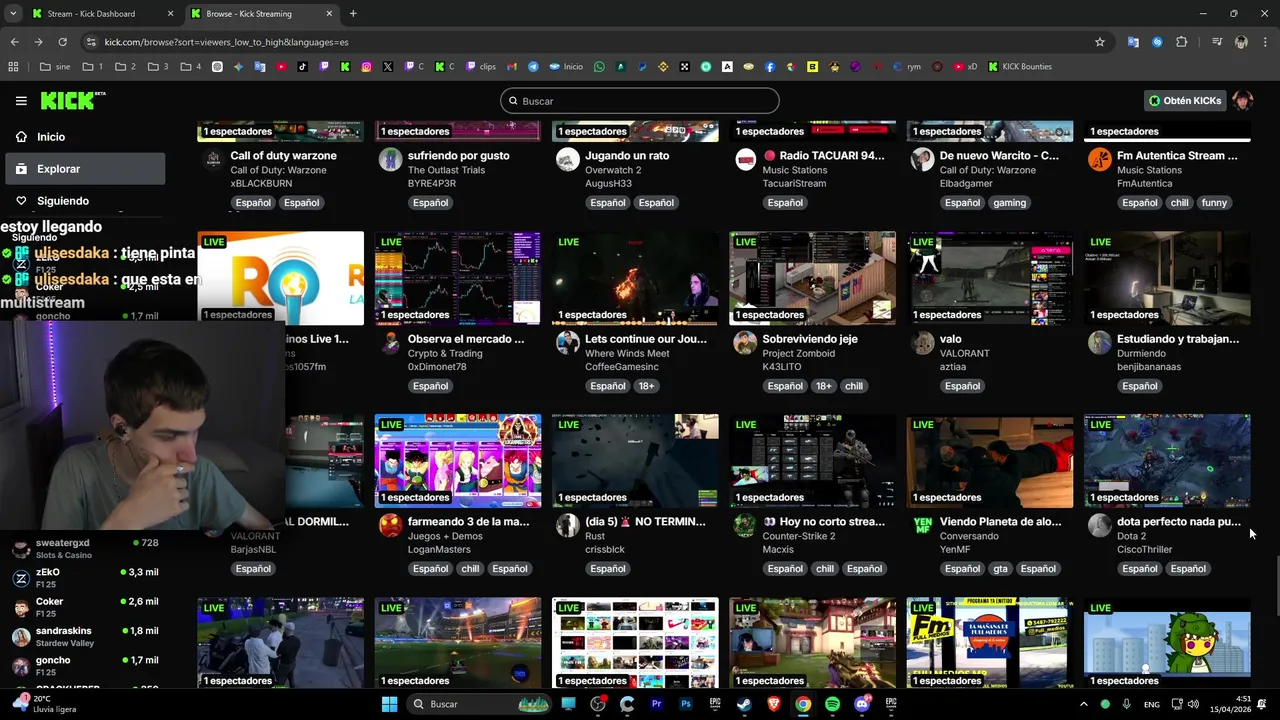
Task: Click the LoganMasters channel avatar
Action: 390,526
